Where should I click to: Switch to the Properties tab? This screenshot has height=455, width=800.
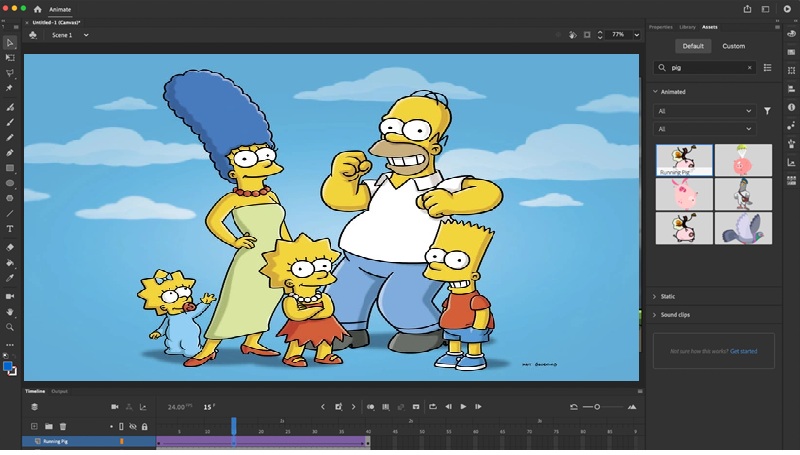pyautogui.click(x=661, y=27)
